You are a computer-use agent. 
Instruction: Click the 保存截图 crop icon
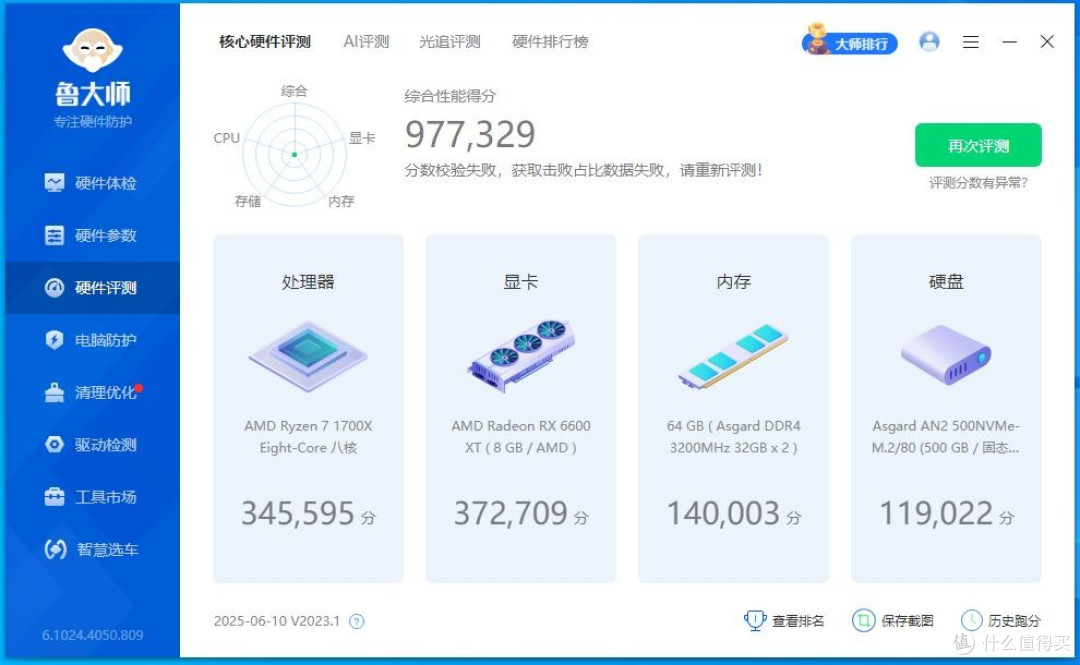(x=864, y=621)
